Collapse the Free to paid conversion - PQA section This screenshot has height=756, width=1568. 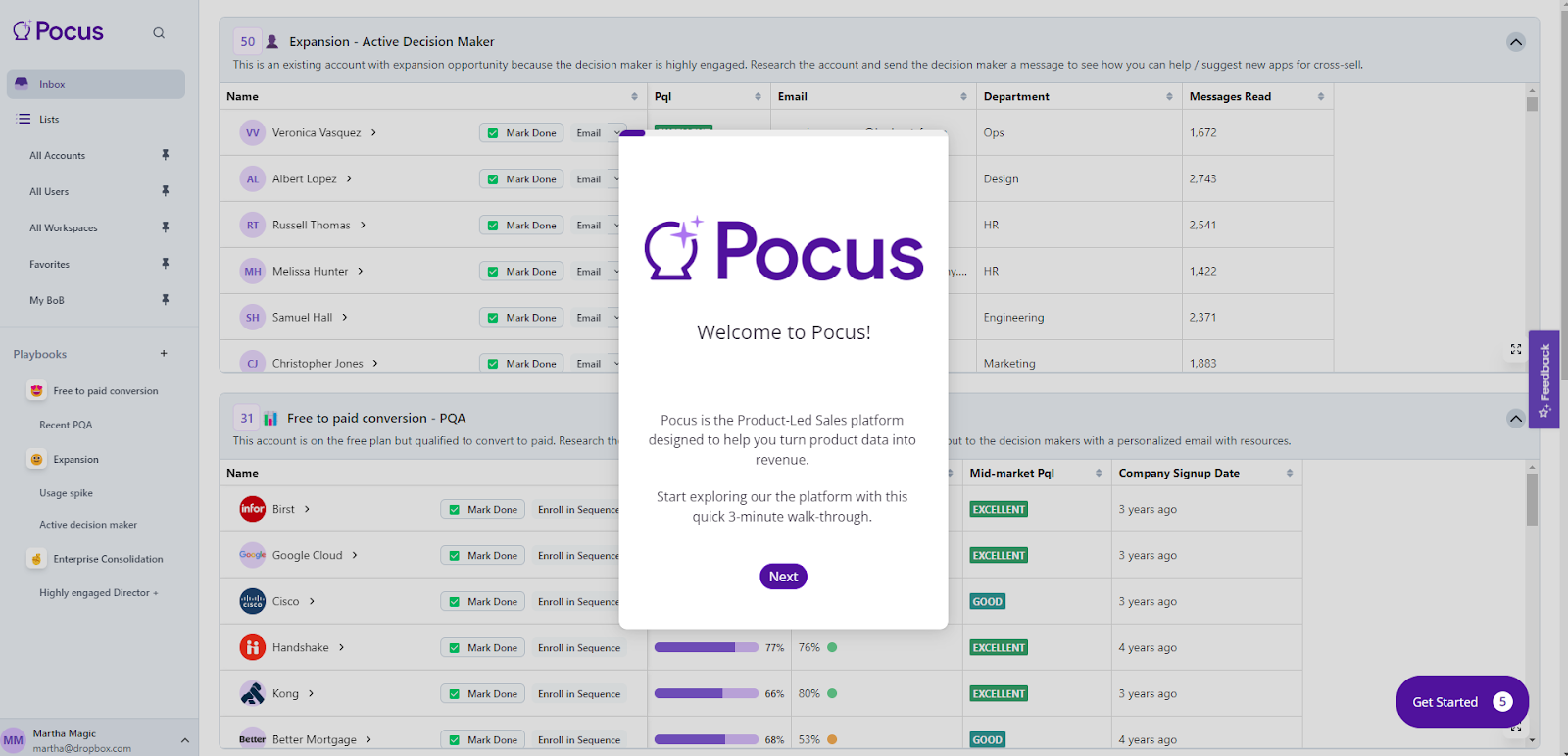[x=1516, y=419]
